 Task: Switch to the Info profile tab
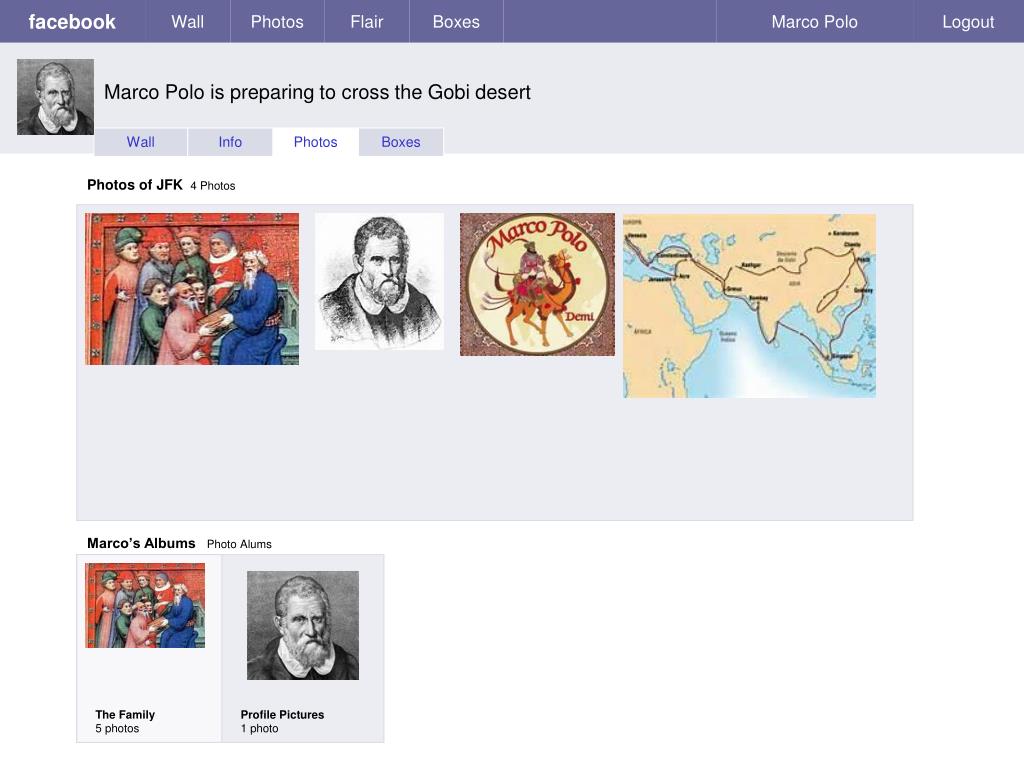coord(230,142)
